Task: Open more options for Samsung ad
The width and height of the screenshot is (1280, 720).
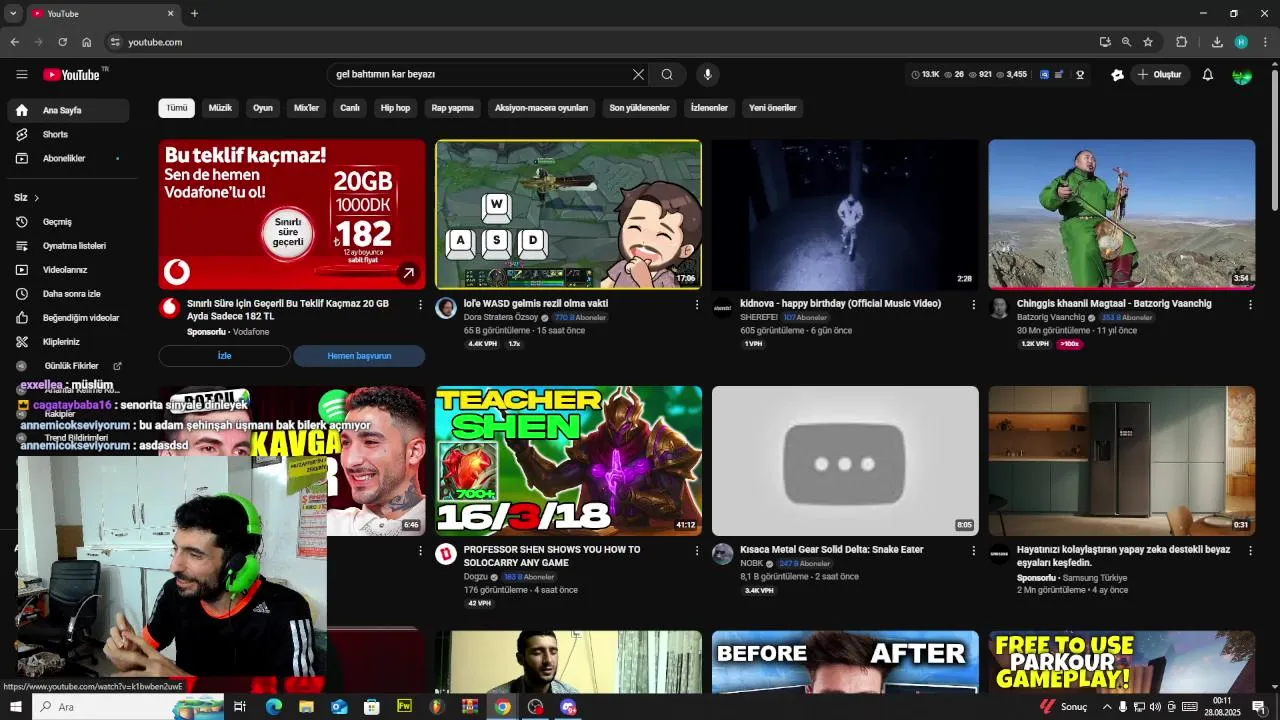Action: coord(1250,550)
